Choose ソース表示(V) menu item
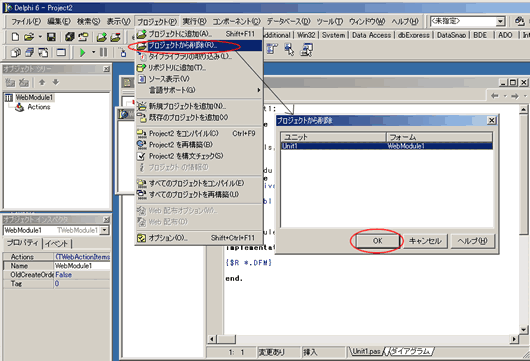The width and height of the screenshot is (530, 361). 199,79
